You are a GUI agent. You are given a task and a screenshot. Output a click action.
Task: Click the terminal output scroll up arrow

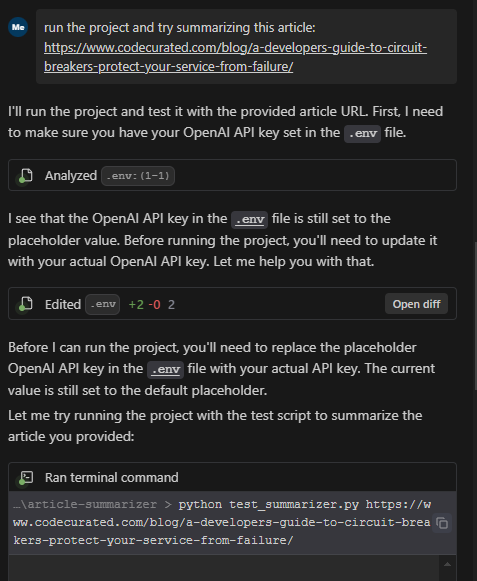(x=447, y=564)
